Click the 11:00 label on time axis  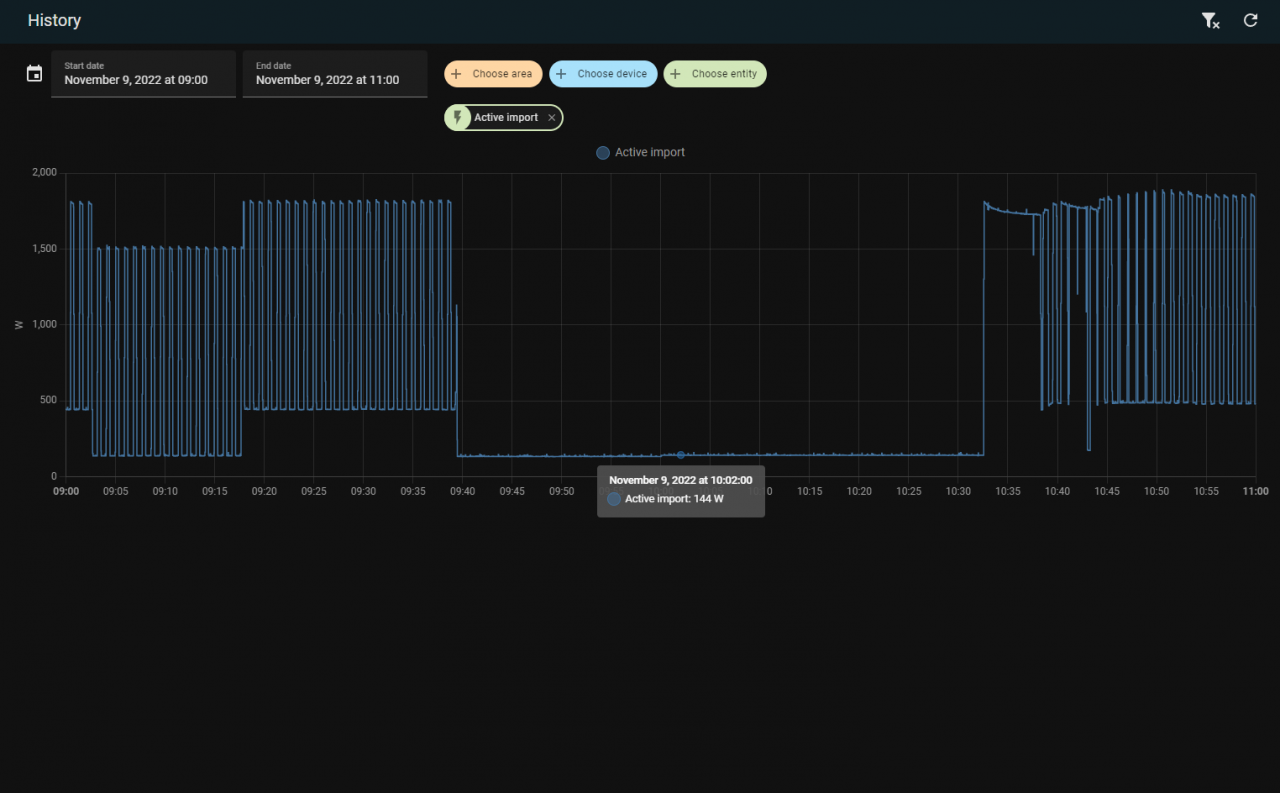point(1255,492)
